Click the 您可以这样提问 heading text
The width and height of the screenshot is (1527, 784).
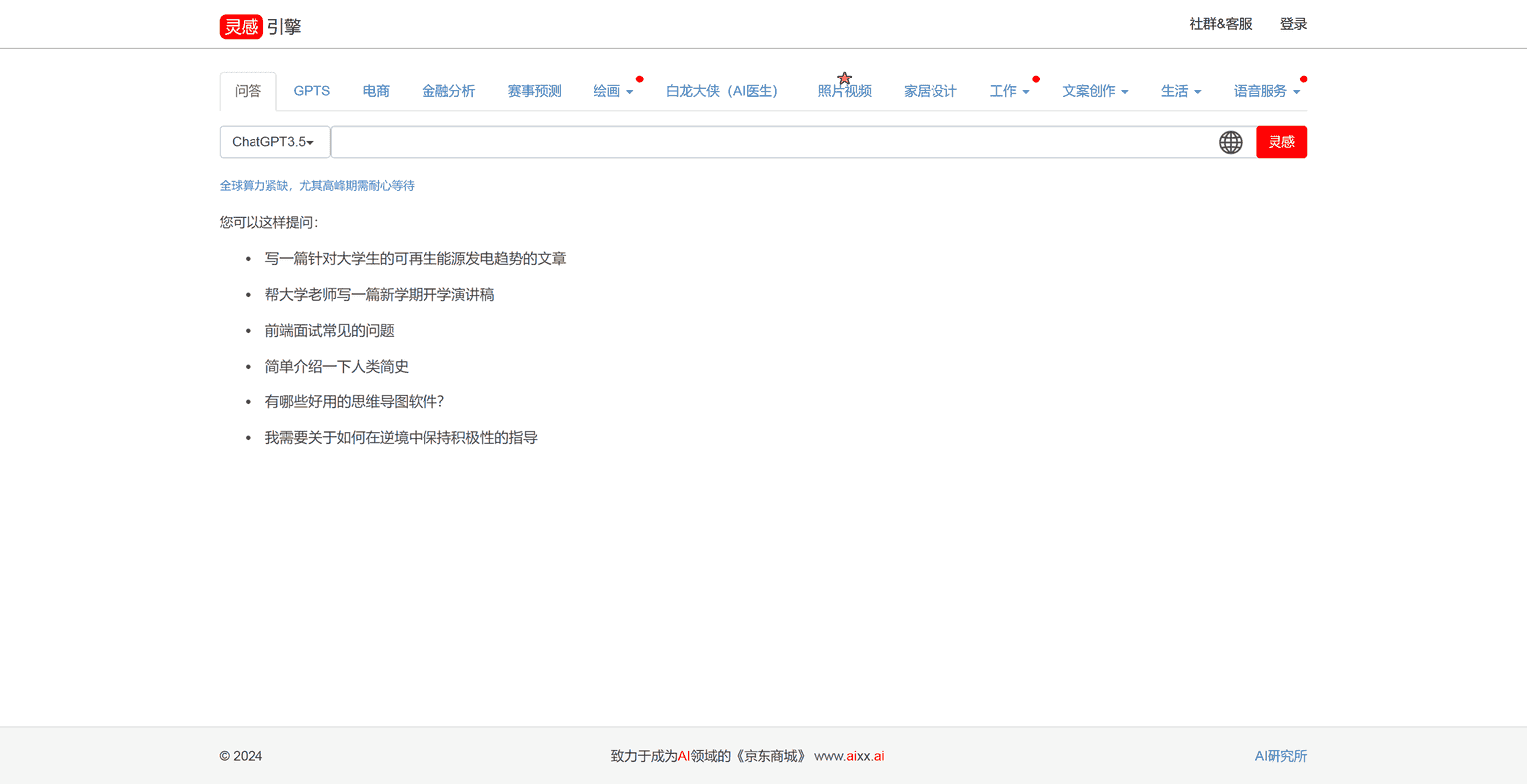[x=269, y=222]
